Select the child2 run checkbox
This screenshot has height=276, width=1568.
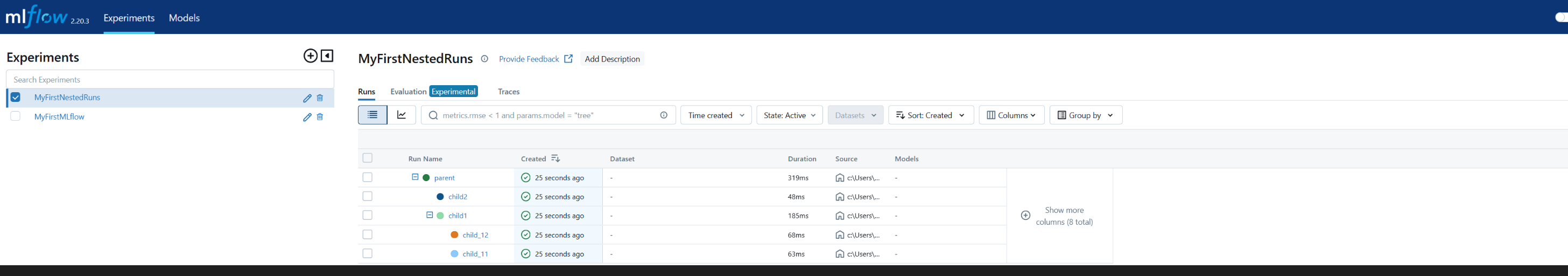pyautogui.click(x=368, y=196)
